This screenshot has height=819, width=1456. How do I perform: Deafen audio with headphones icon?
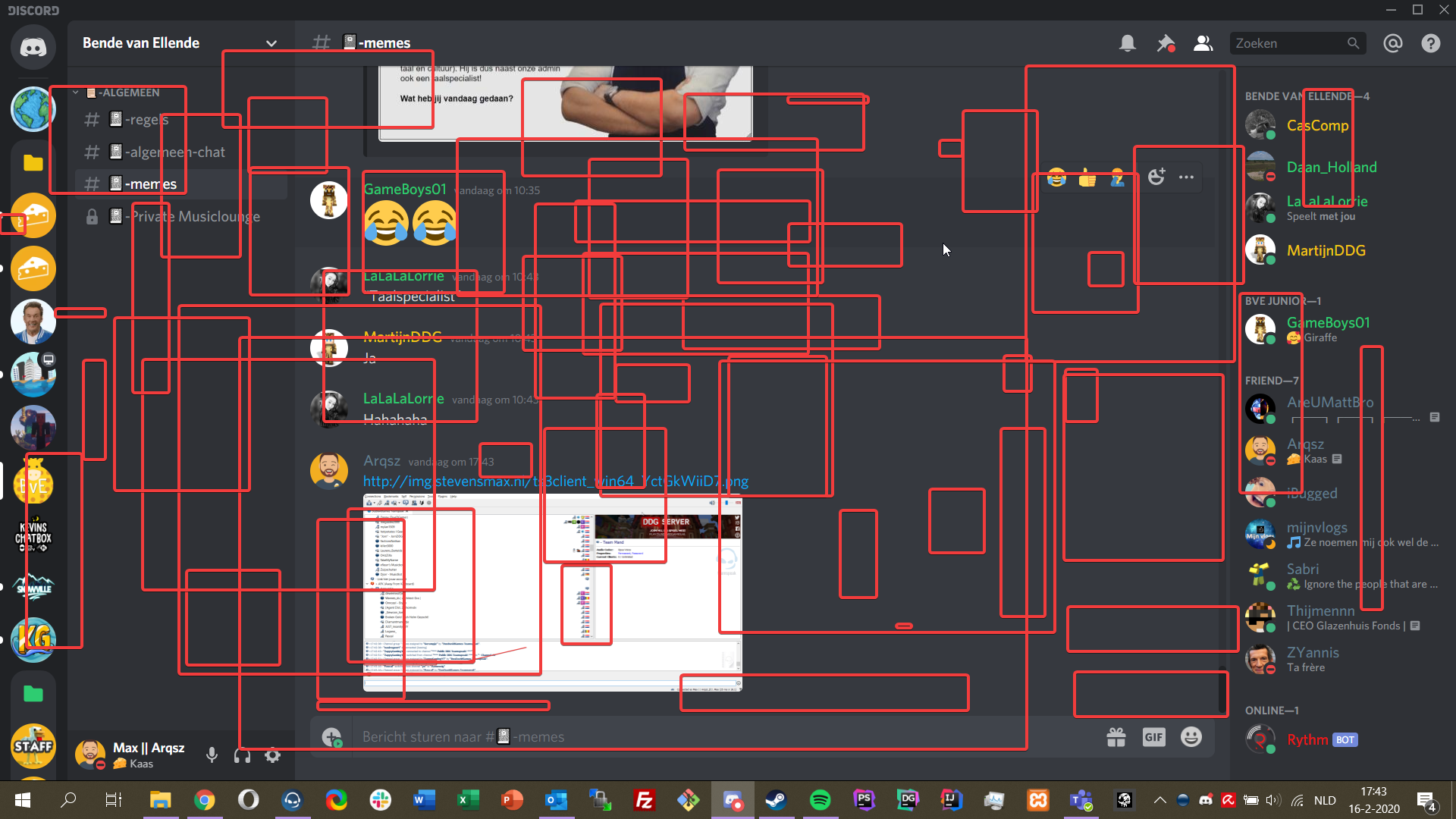click(x=242, y=755)
